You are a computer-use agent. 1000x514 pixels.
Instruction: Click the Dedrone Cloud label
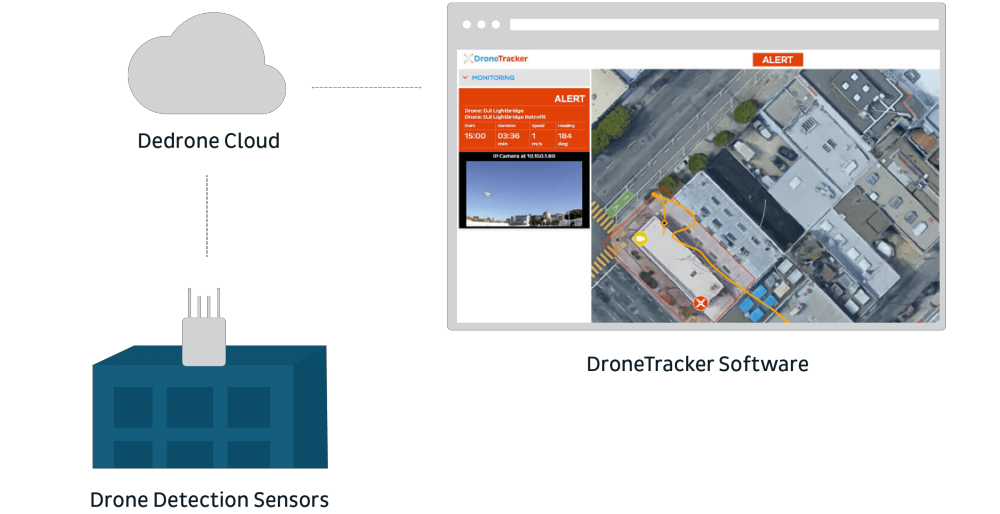tap(208, 141)
